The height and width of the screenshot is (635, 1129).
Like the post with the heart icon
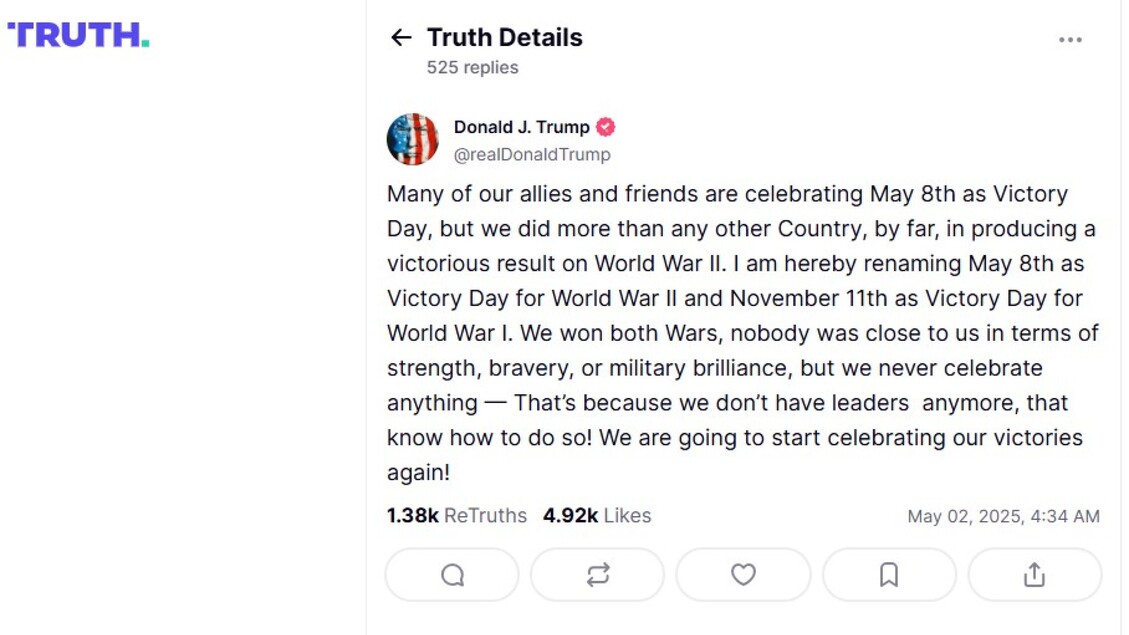click(743, 575)
